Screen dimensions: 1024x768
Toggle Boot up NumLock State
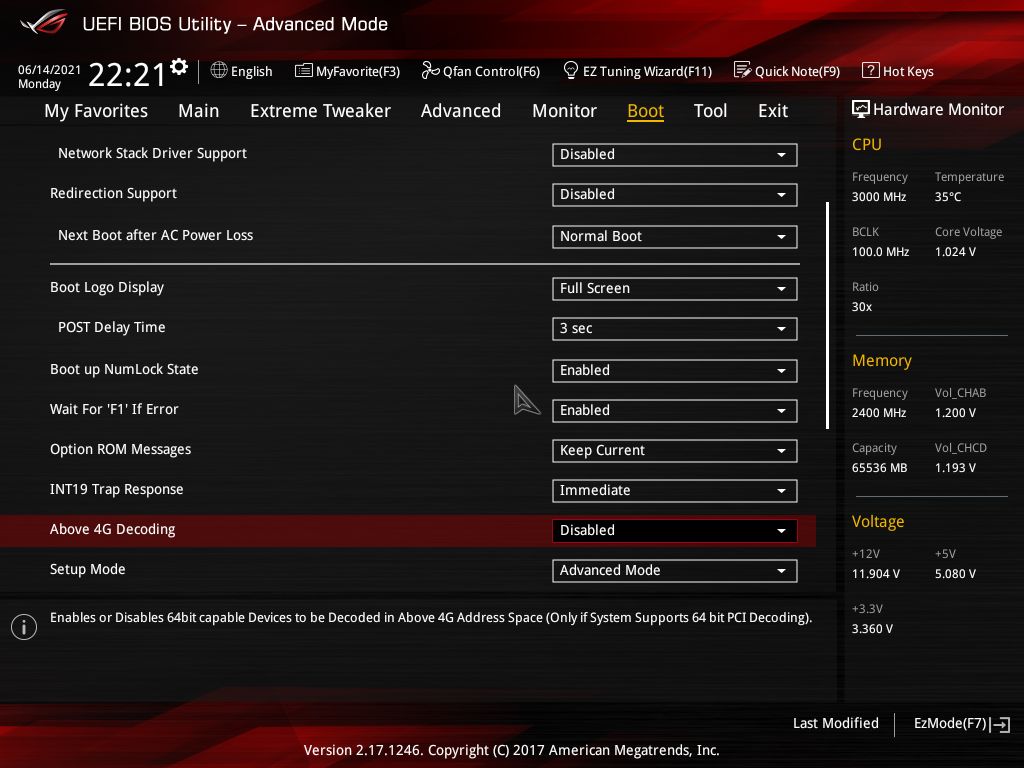pyautogui.click(x=674, y=370)
